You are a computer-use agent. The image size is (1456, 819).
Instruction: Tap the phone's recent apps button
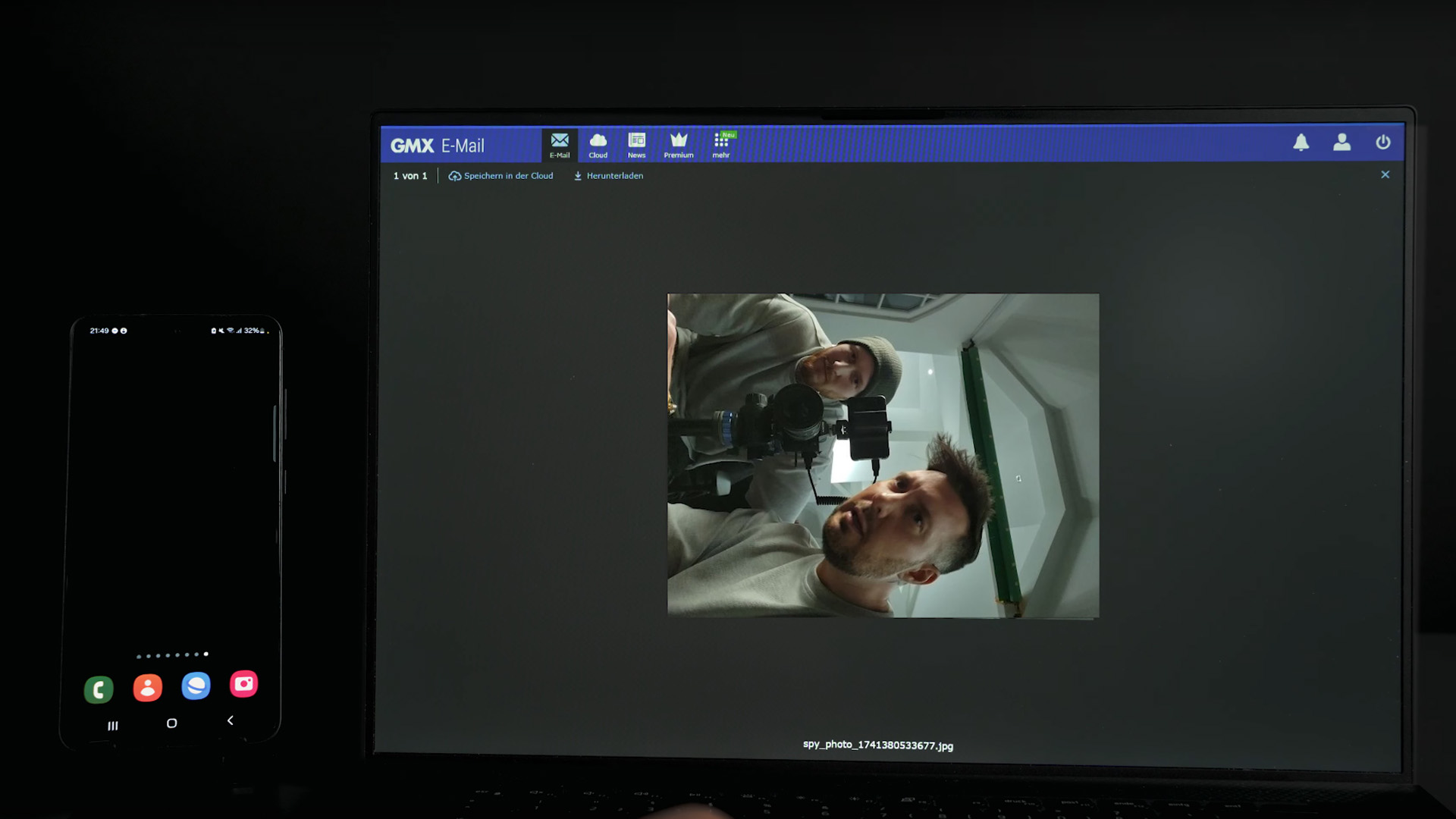113,726
